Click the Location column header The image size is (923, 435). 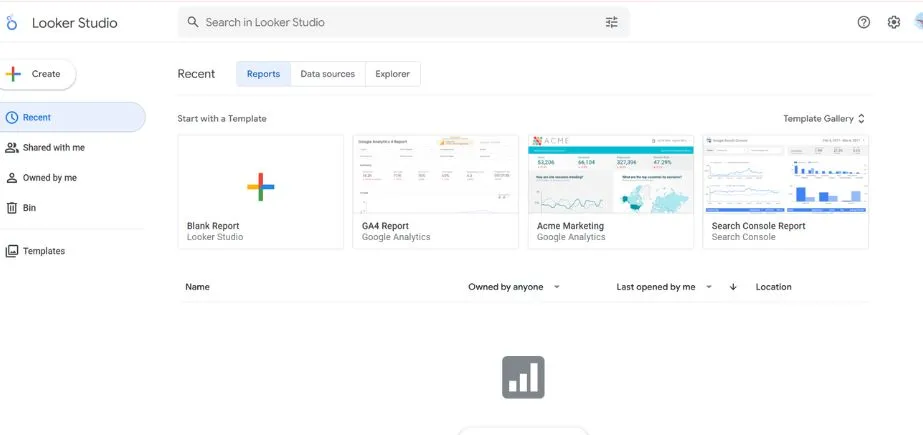[x=773, y=287]
